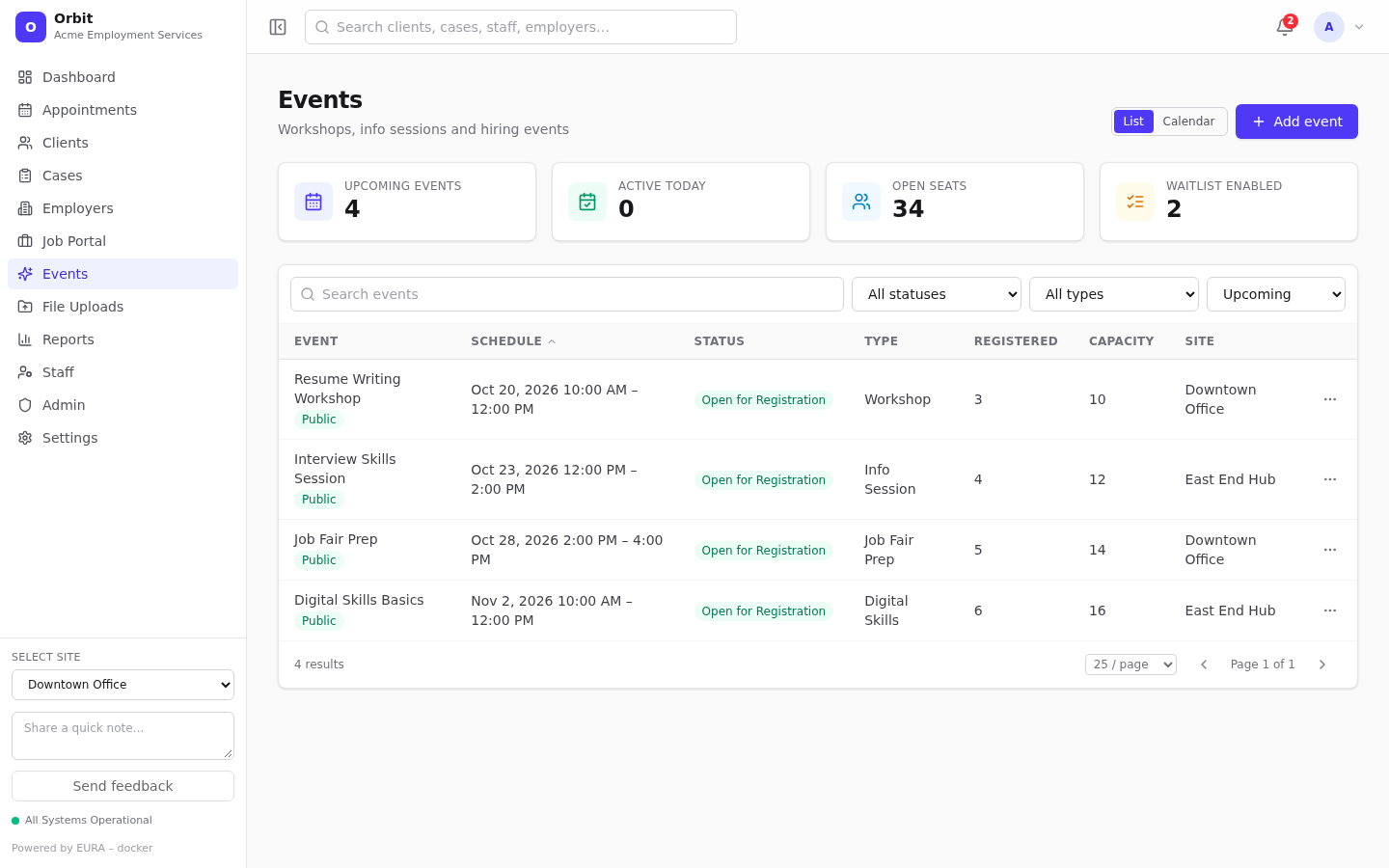1389x868 pixels.
Task: Click the Add event button
Action: click(x=1296, y=122)
